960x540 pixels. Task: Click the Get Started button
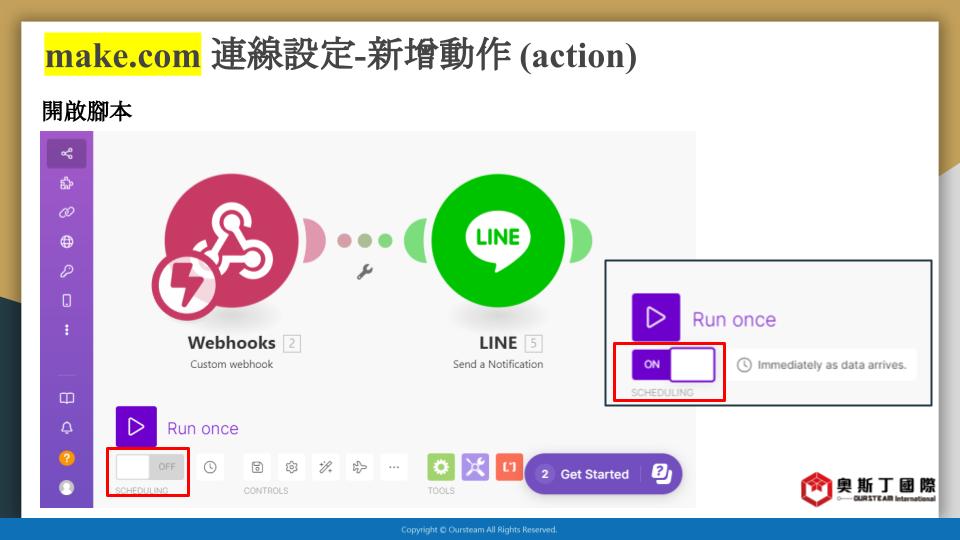click(603, 474)
